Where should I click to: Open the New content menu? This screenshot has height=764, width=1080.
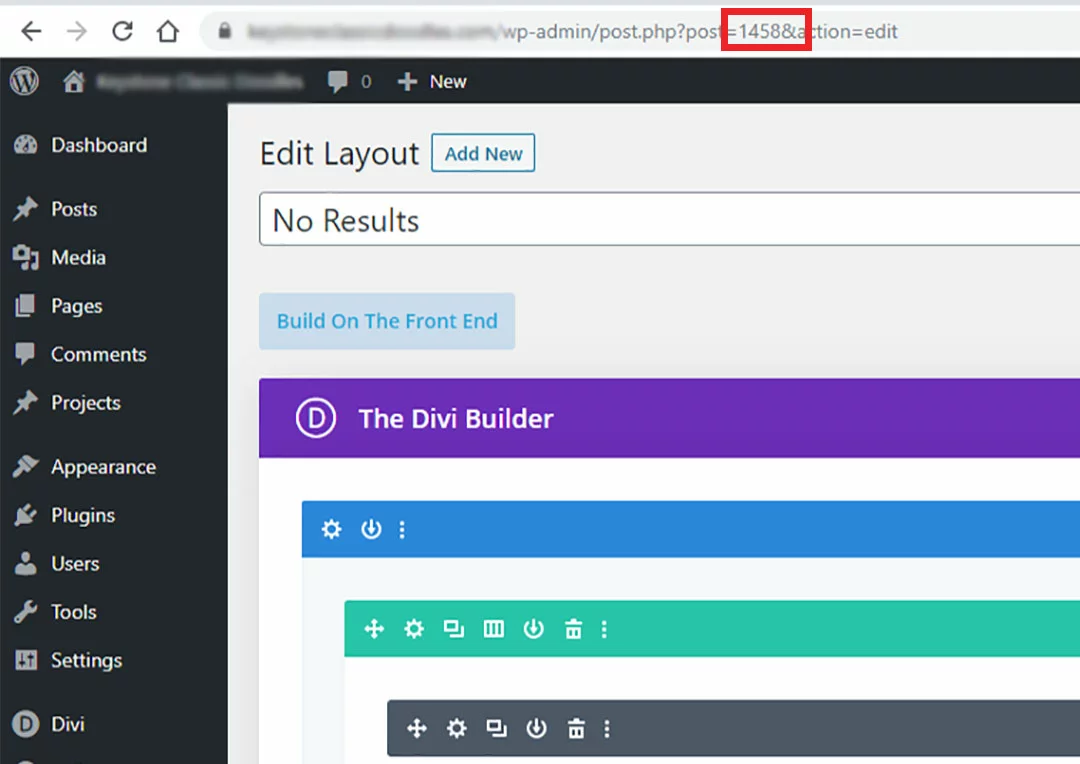pyautogui.click(x=432, y=81)
